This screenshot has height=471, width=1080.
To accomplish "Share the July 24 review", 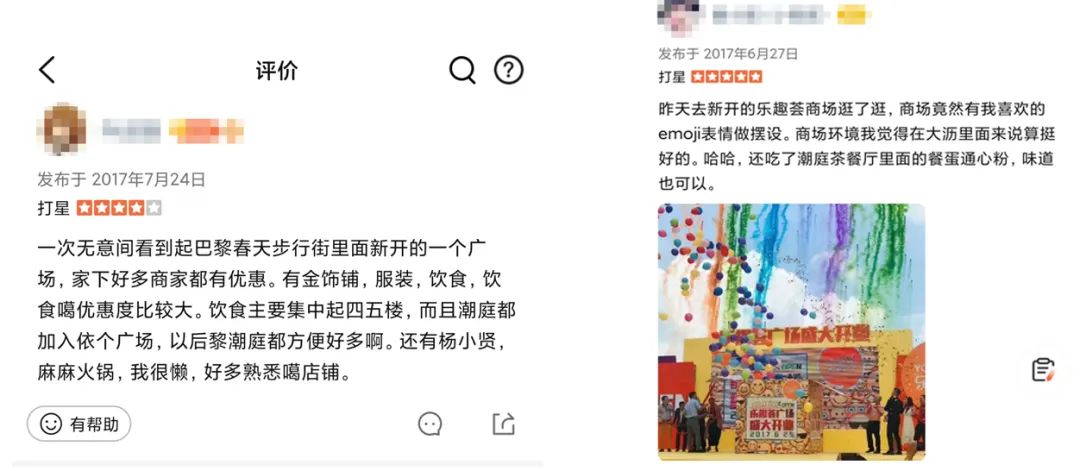I will click(503, 424).
